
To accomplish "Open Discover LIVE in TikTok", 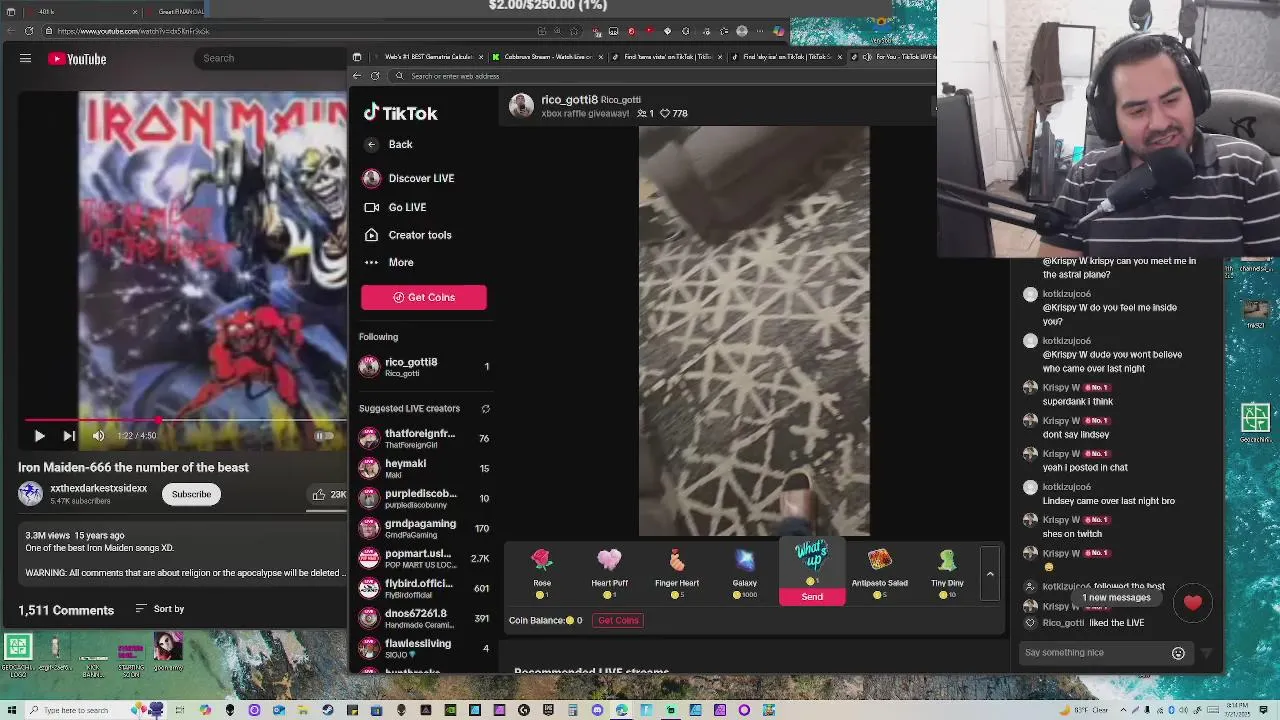I will click(409, 178).
